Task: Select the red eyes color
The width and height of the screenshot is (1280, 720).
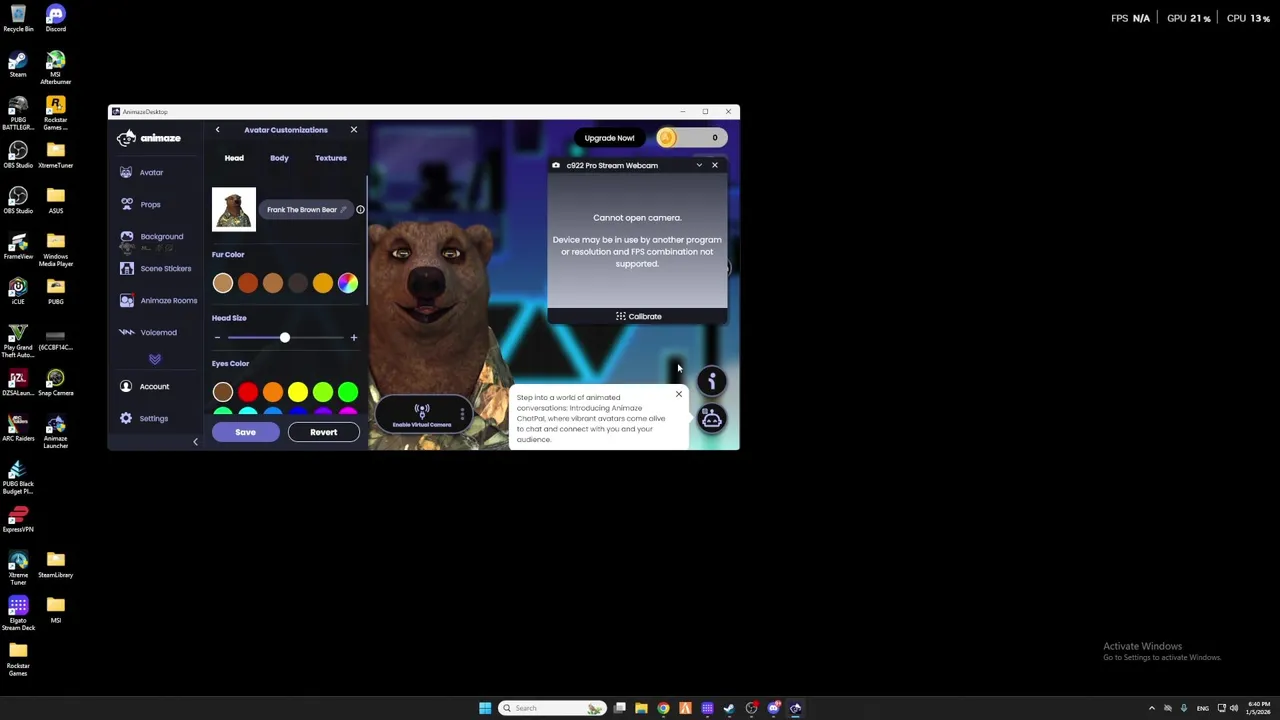Action: [248, 393]
